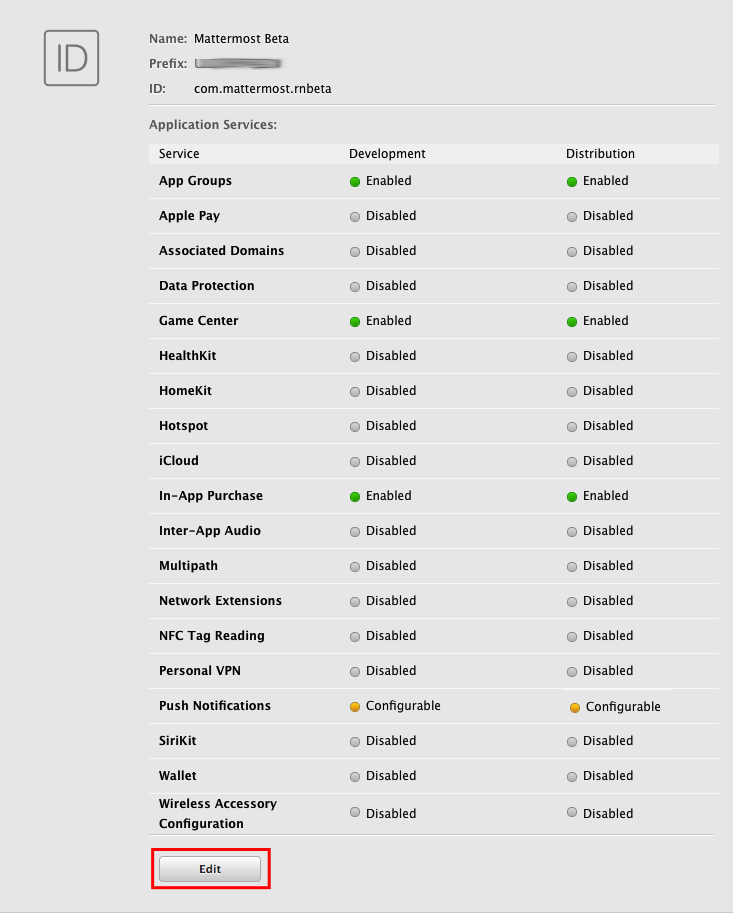Click Distribution Enabled text for In-App Purchase
The width and height of the screenshot is (733, 913).
coord(606,496)
